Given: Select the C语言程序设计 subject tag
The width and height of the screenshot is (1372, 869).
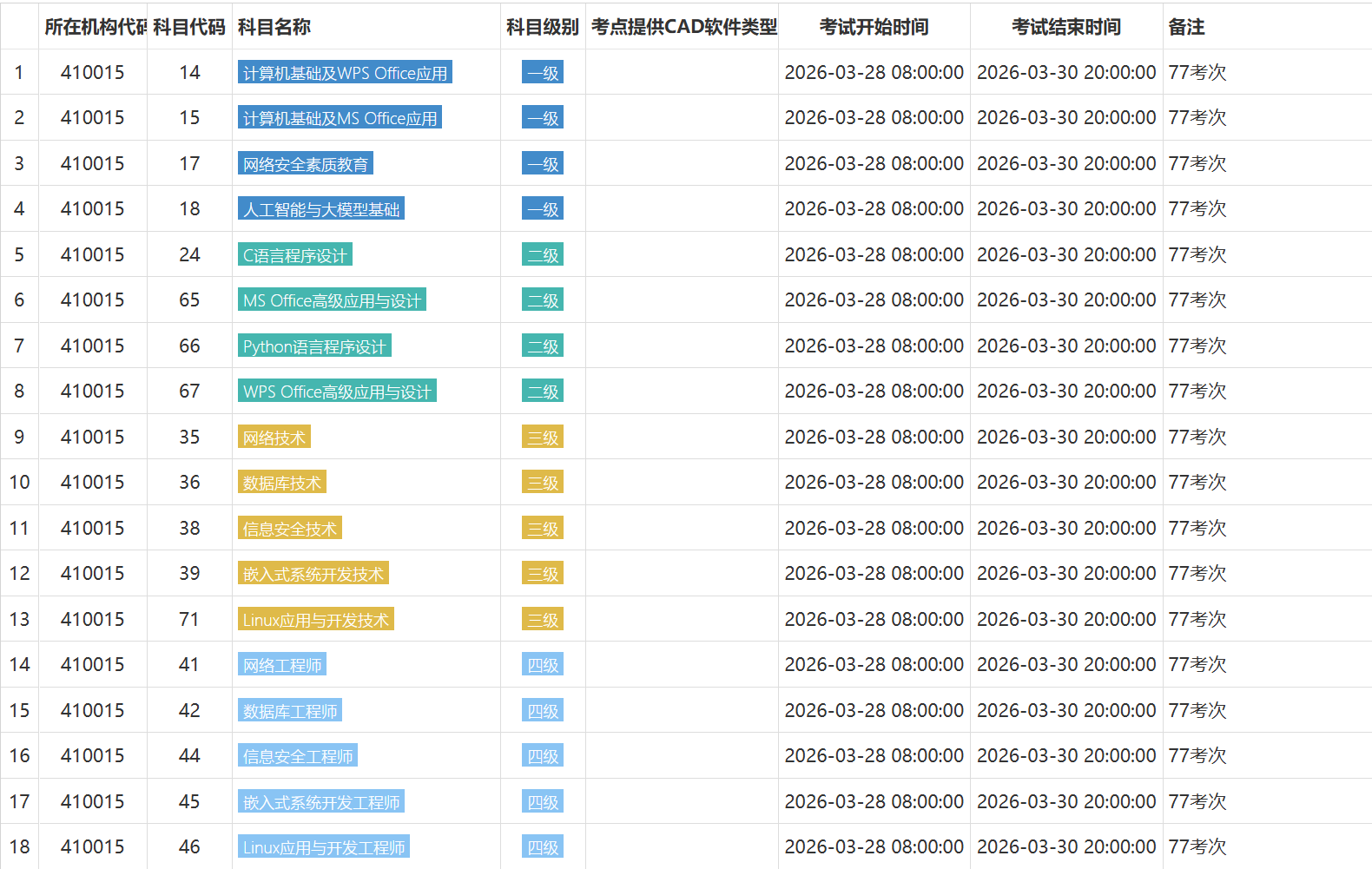Looking at the screenshot, I should pos(294,255).
